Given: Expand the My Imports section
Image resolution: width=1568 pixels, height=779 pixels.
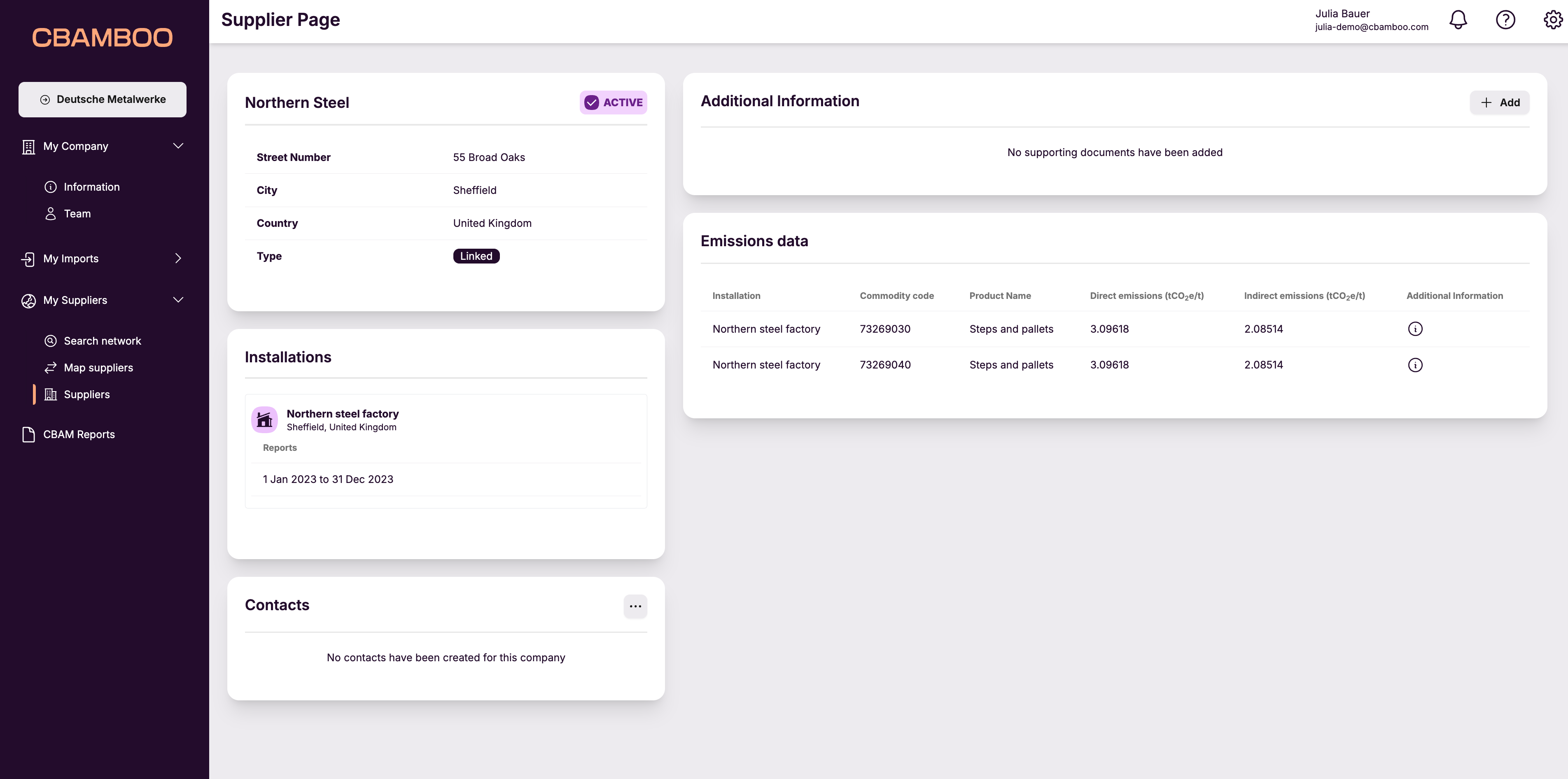Looking at the screenshot, I should (178, 259).
